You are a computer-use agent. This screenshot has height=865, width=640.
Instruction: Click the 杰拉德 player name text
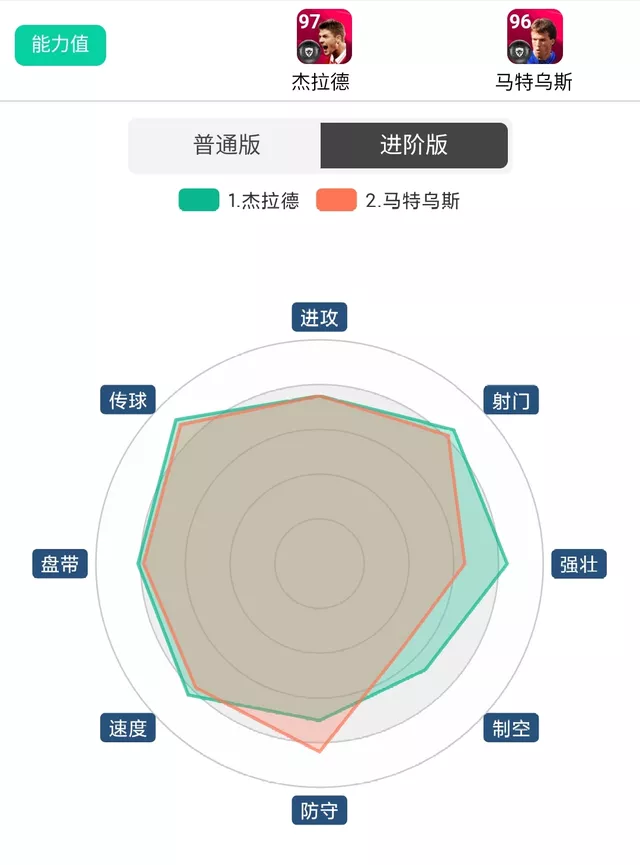click(321, 82)
